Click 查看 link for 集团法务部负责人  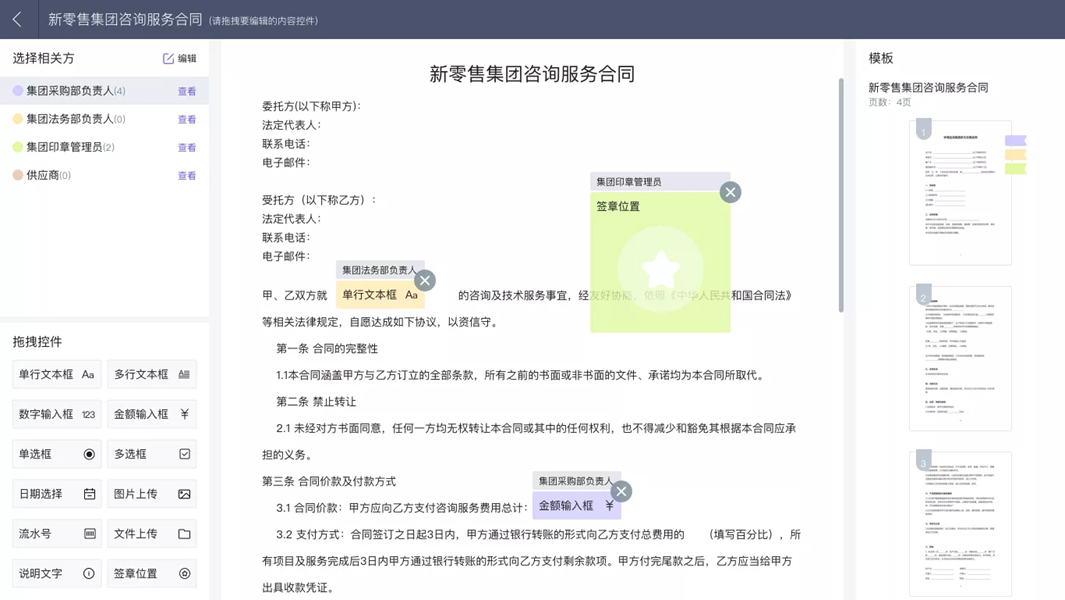(187, 119)
